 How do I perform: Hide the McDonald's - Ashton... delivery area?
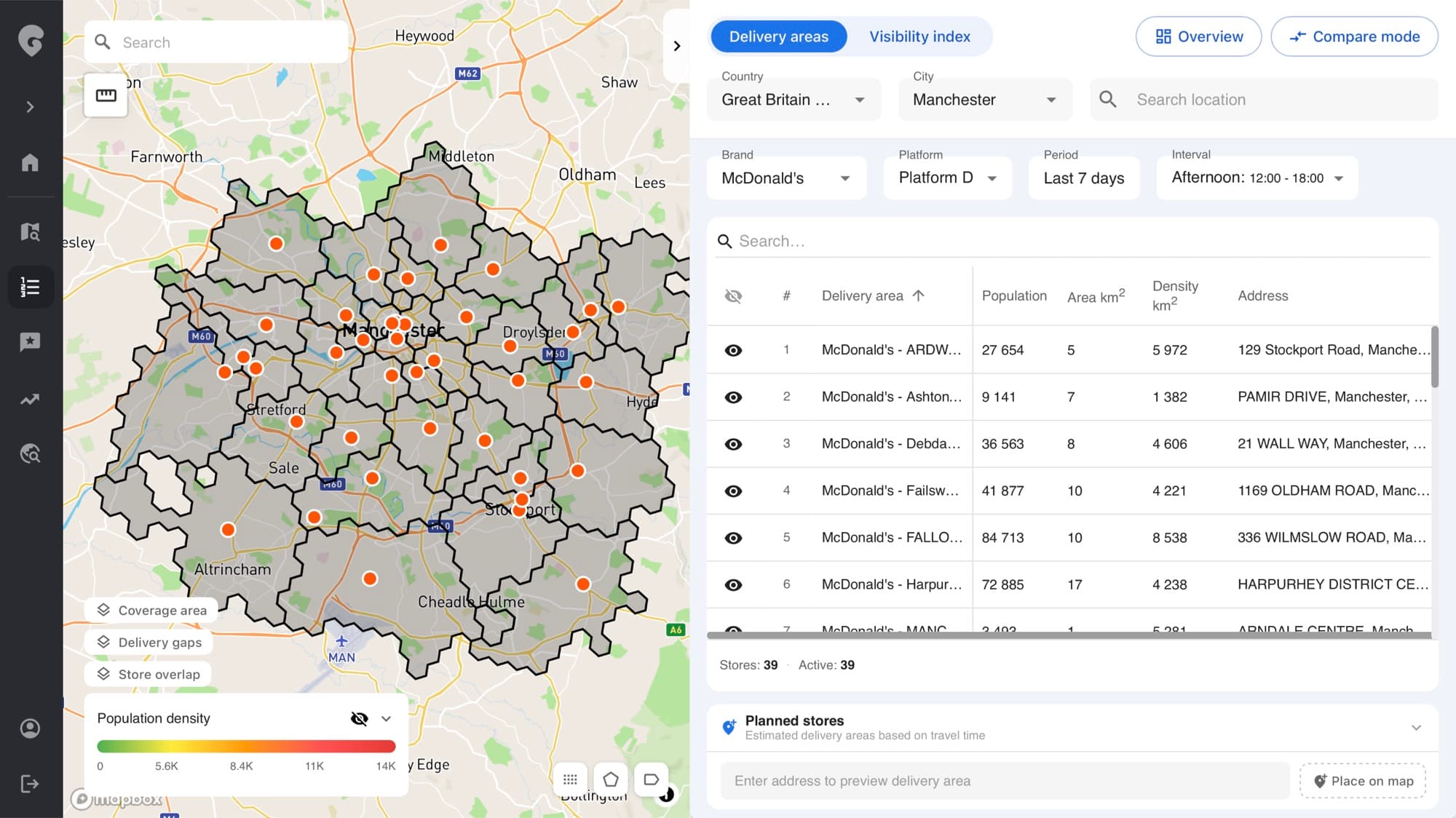[734, 397]
